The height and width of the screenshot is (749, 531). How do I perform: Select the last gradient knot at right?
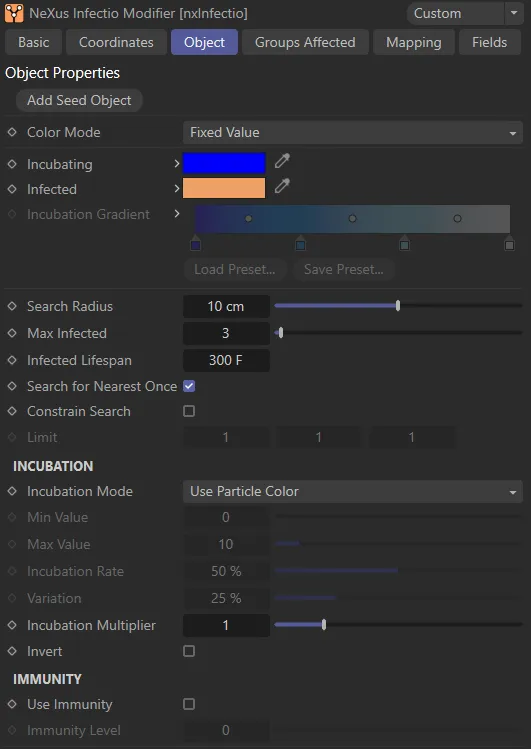510,244
